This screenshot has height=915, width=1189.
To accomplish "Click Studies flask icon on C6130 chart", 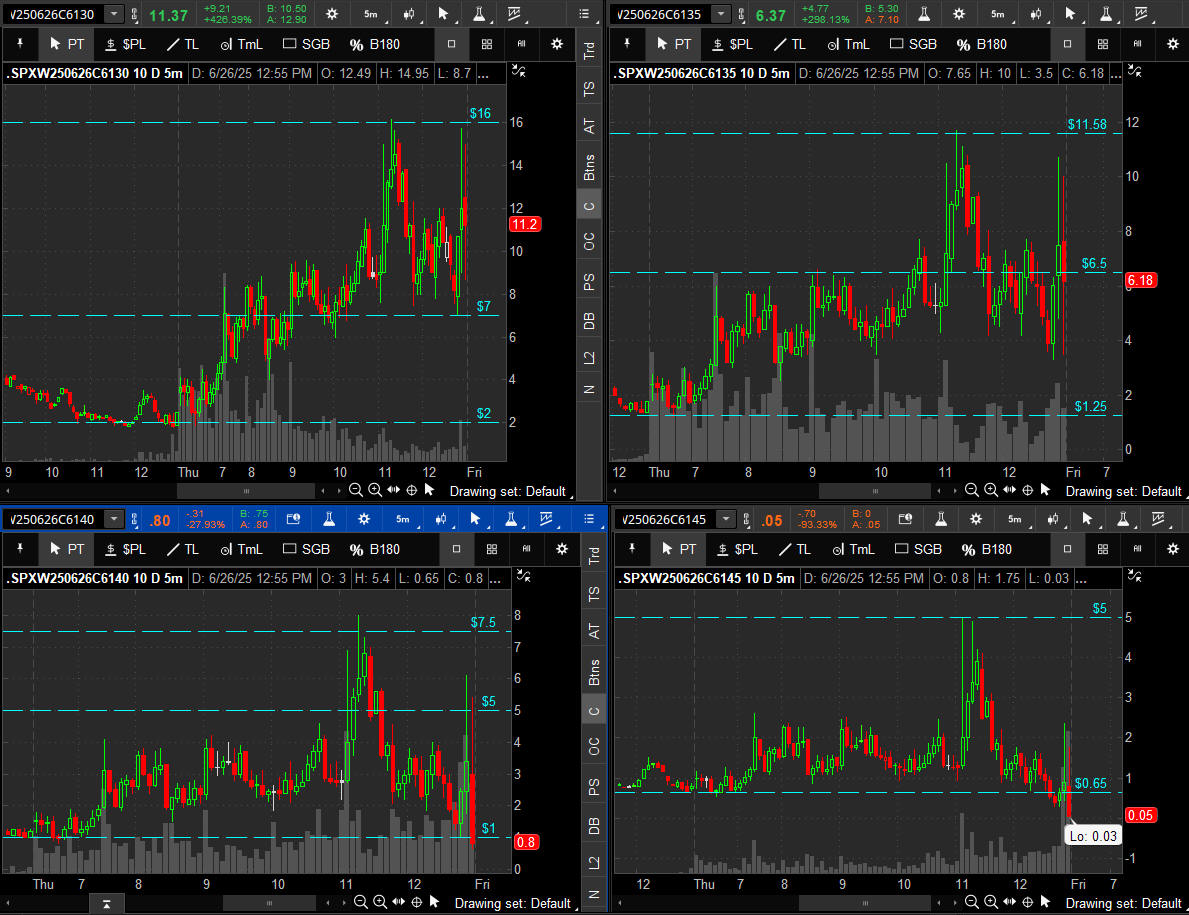I will click(x=480, y=14).
